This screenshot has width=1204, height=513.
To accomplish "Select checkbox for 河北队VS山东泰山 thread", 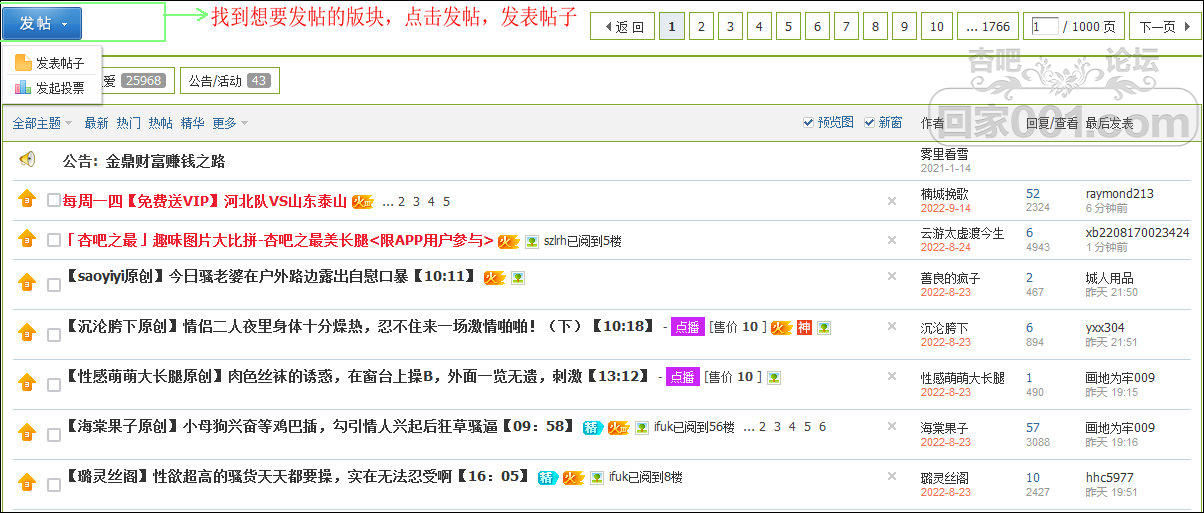I will pos(54,200).
